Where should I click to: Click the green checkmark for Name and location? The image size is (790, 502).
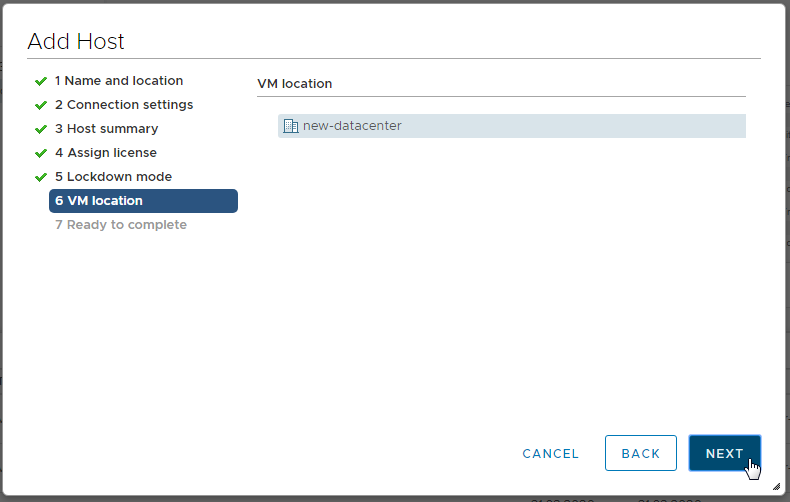(x=41, y=81)
